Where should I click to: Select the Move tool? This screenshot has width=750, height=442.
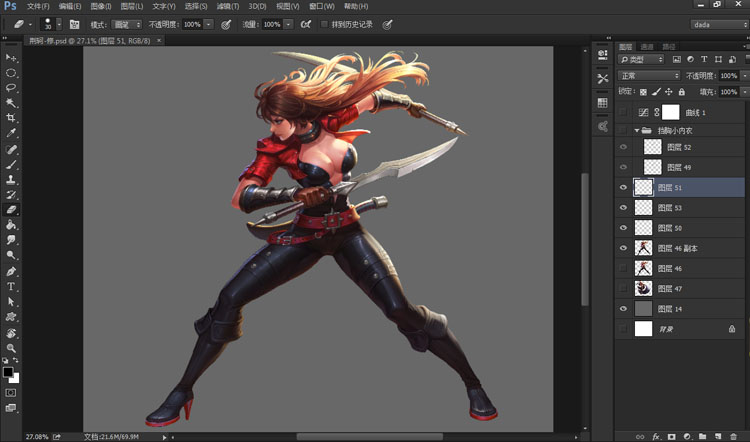(x=11, y=58)
